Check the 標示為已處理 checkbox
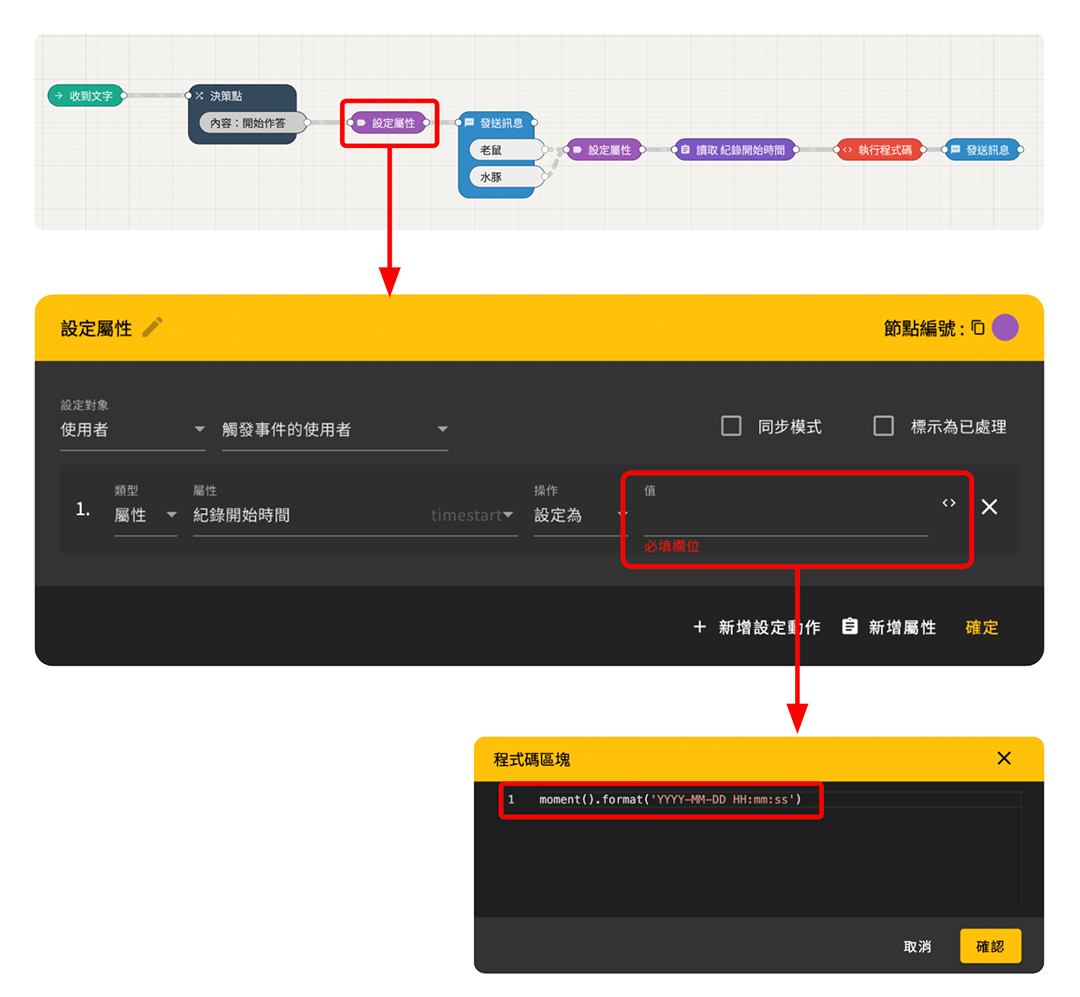The height and width of the screenshot is (997, 1080). pos(884,426)
